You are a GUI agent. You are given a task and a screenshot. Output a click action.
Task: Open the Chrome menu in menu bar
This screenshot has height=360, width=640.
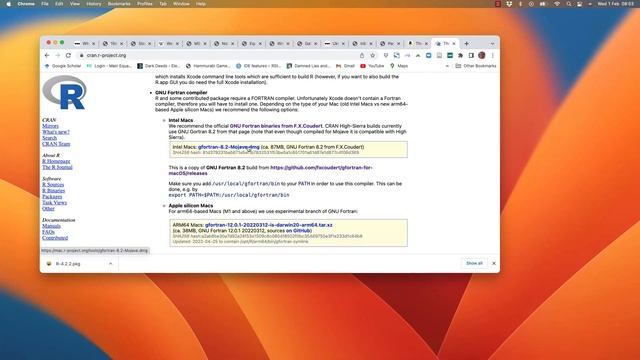point(26,4)
